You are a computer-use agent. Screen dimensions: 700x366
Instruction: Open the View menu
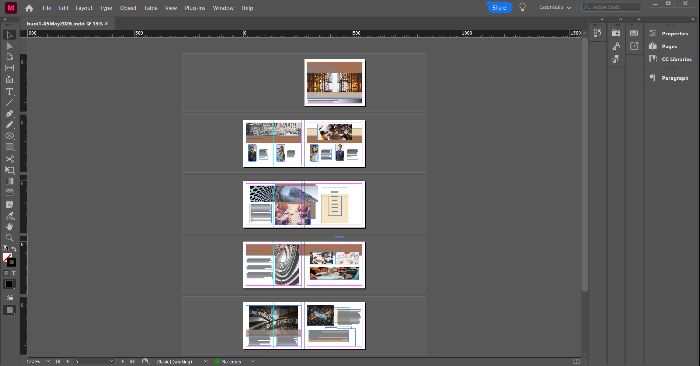coord(171,8)
